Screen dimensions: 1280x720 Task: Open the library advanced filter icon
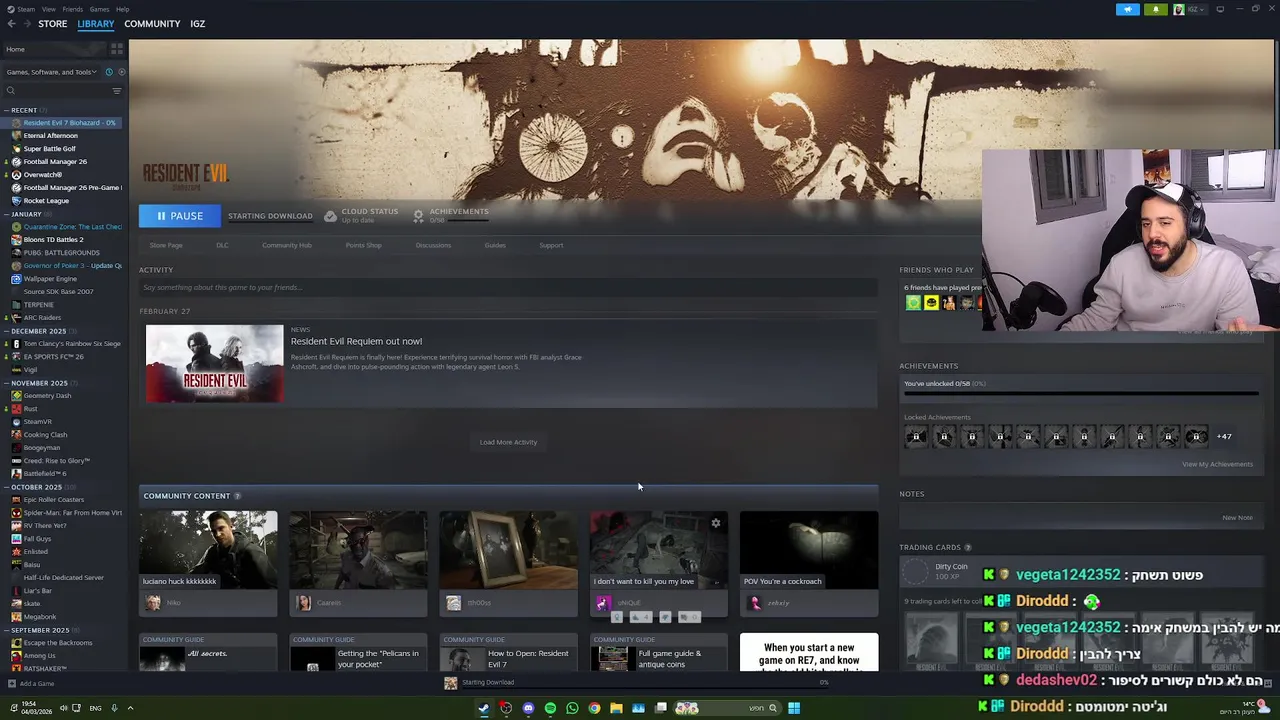pyautogui.click(x=117, y=91)
